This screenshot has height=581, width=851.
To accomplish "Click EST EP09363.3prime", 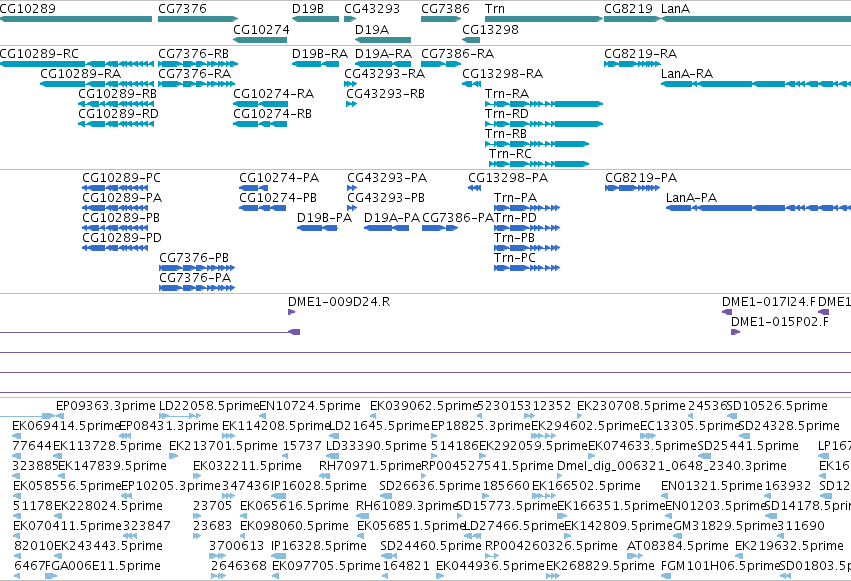I will coord(106,406).
